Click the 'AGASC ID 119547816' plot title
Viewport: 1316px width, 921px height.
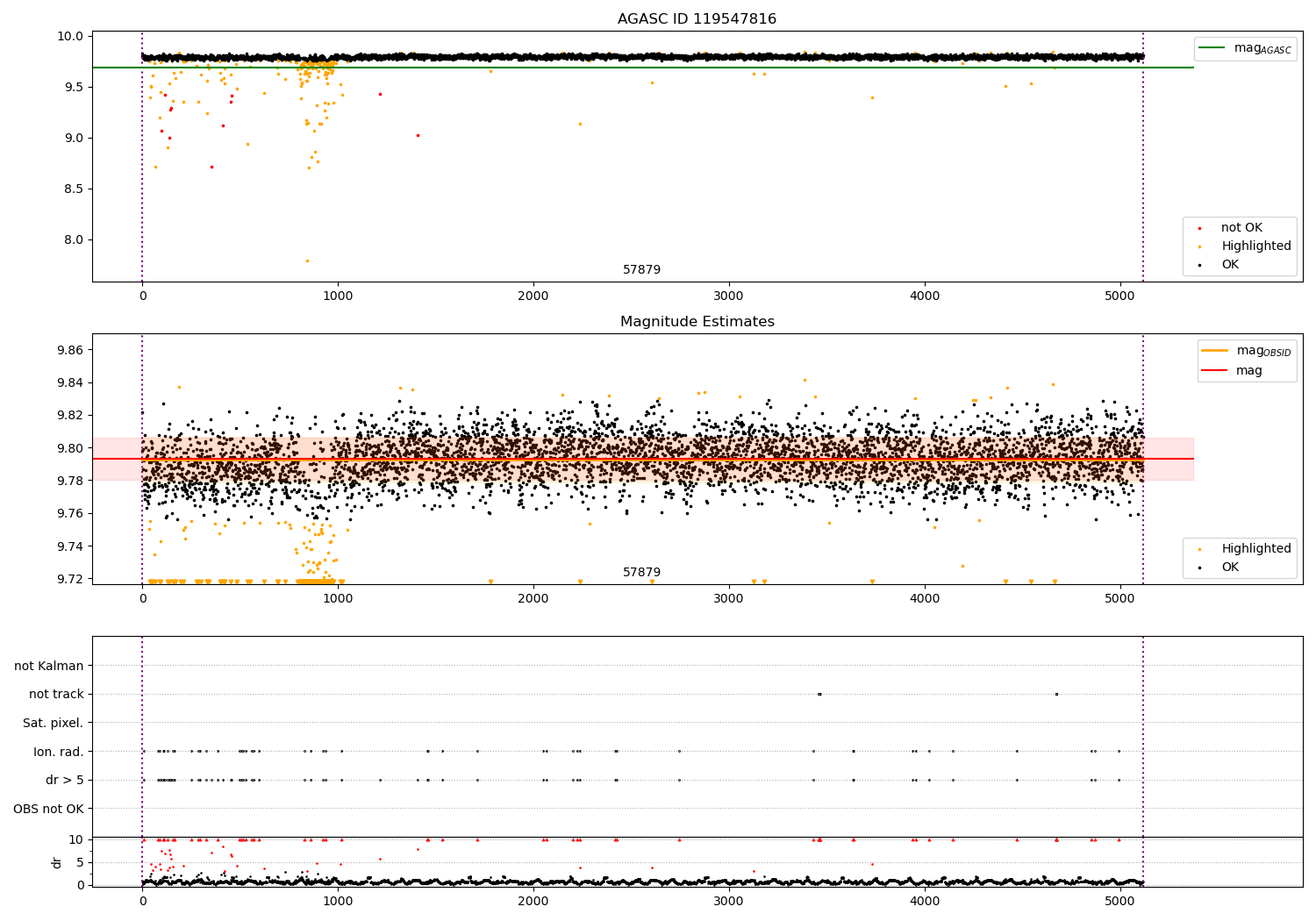pyautogui.click(x=697, y=19)
